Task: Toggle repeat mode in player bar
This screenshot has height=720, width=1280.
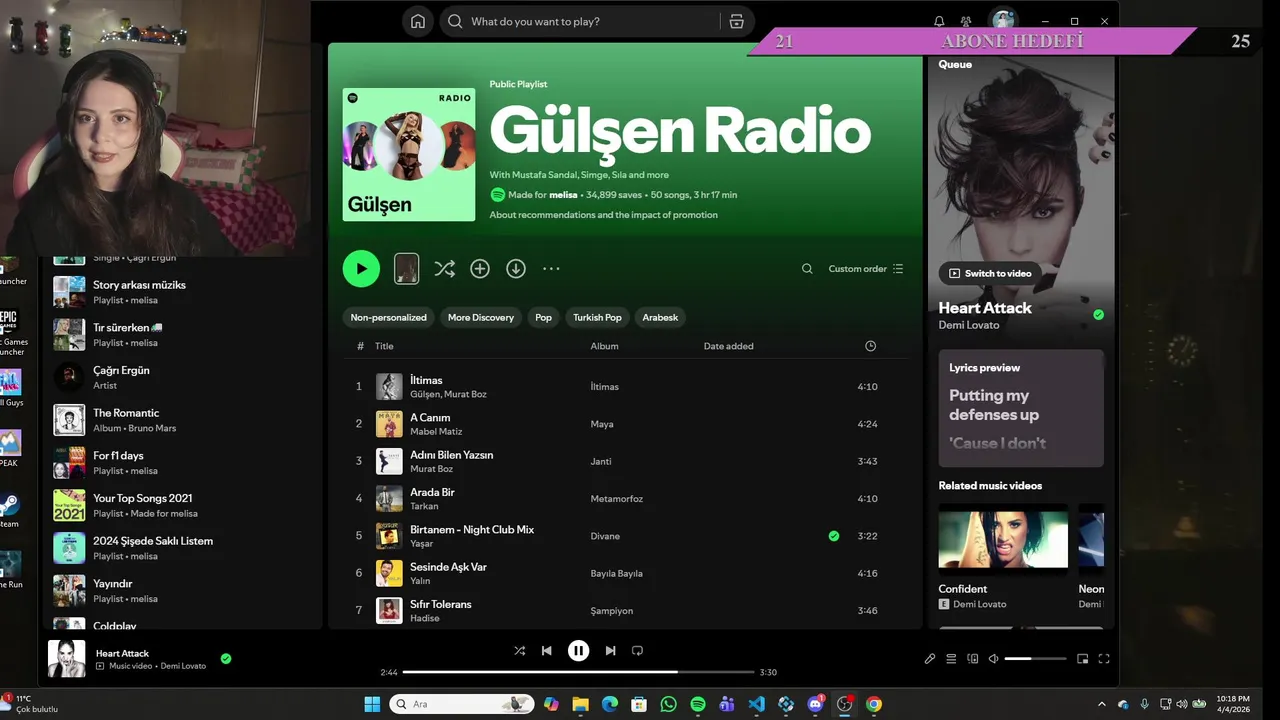Action: (637, 651)
